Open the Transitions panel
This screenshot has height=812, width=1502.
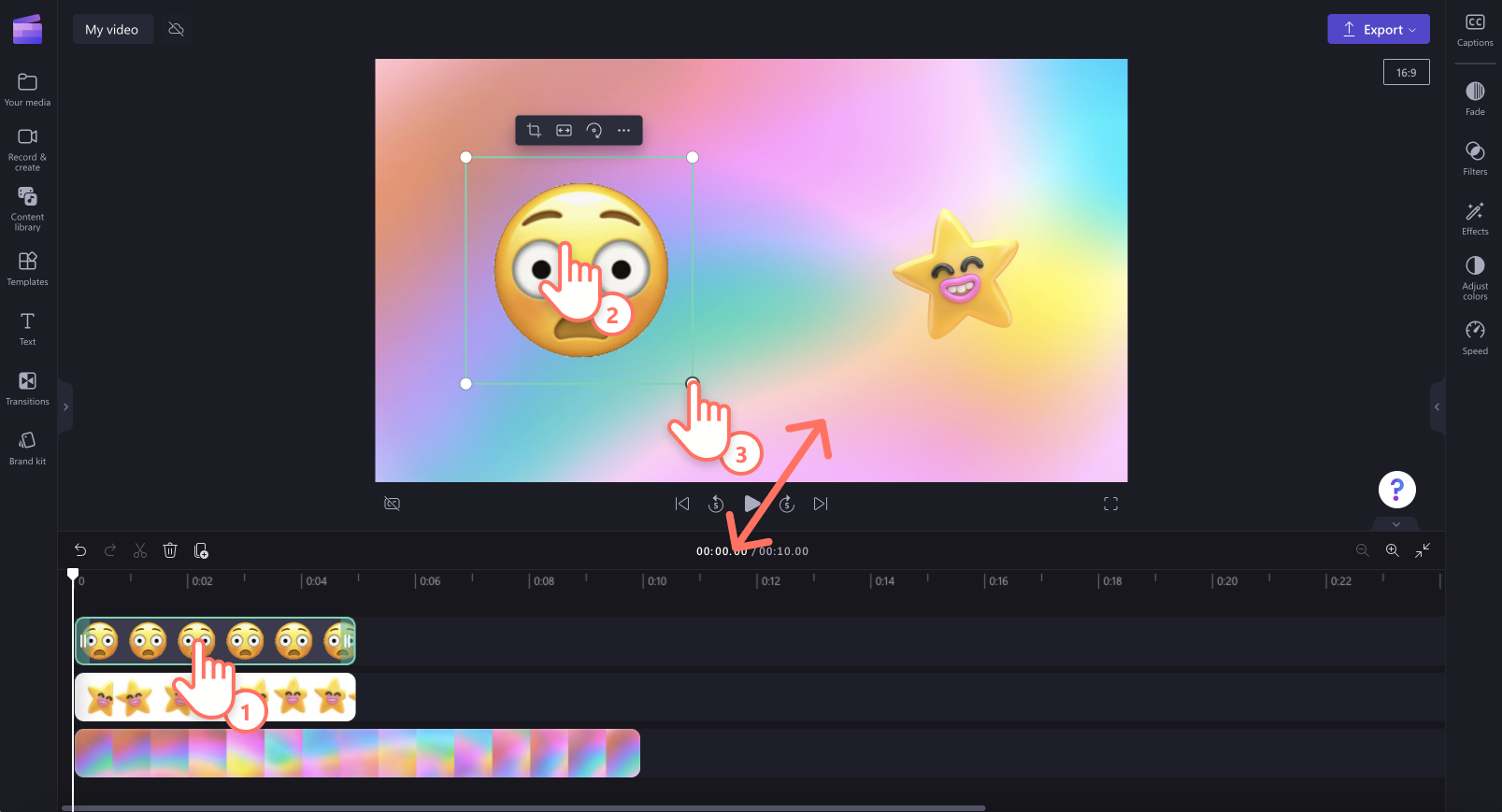27,388
